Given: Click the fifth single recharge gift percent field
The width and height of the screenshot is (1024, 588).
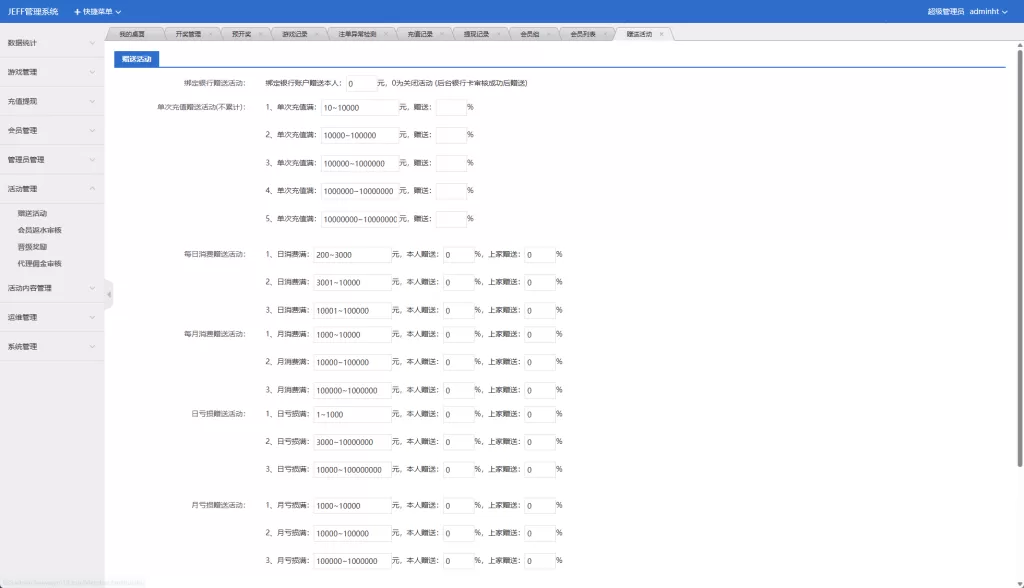Looking at the screenshot, I should coord(451,220).
